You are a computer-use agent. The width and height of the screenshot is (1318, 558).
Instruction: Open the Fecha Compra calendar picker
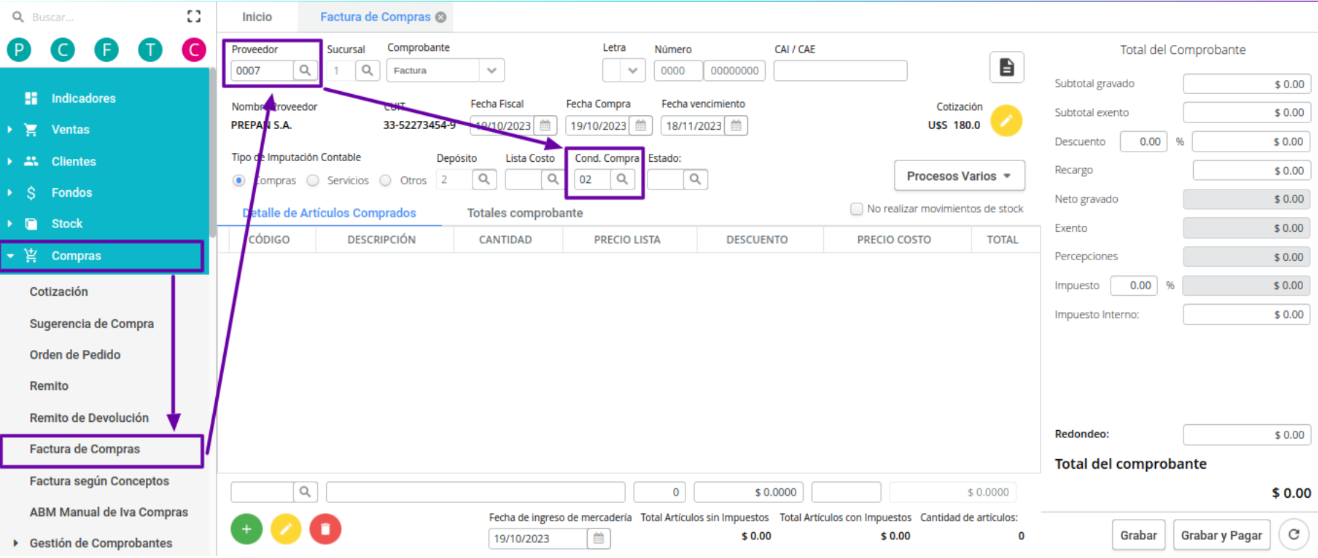640,125
